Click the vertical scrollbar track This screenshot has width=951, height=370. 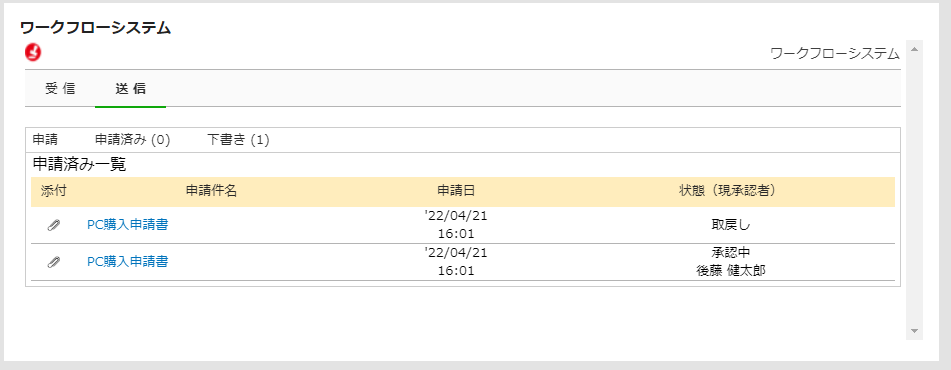point(915,190)
